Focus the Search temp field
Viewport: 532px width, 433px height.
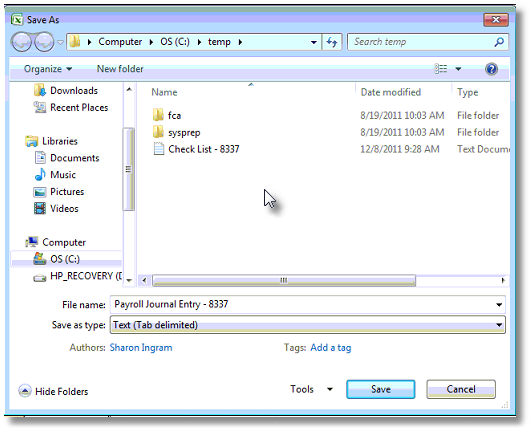click(x=421, y=42)
